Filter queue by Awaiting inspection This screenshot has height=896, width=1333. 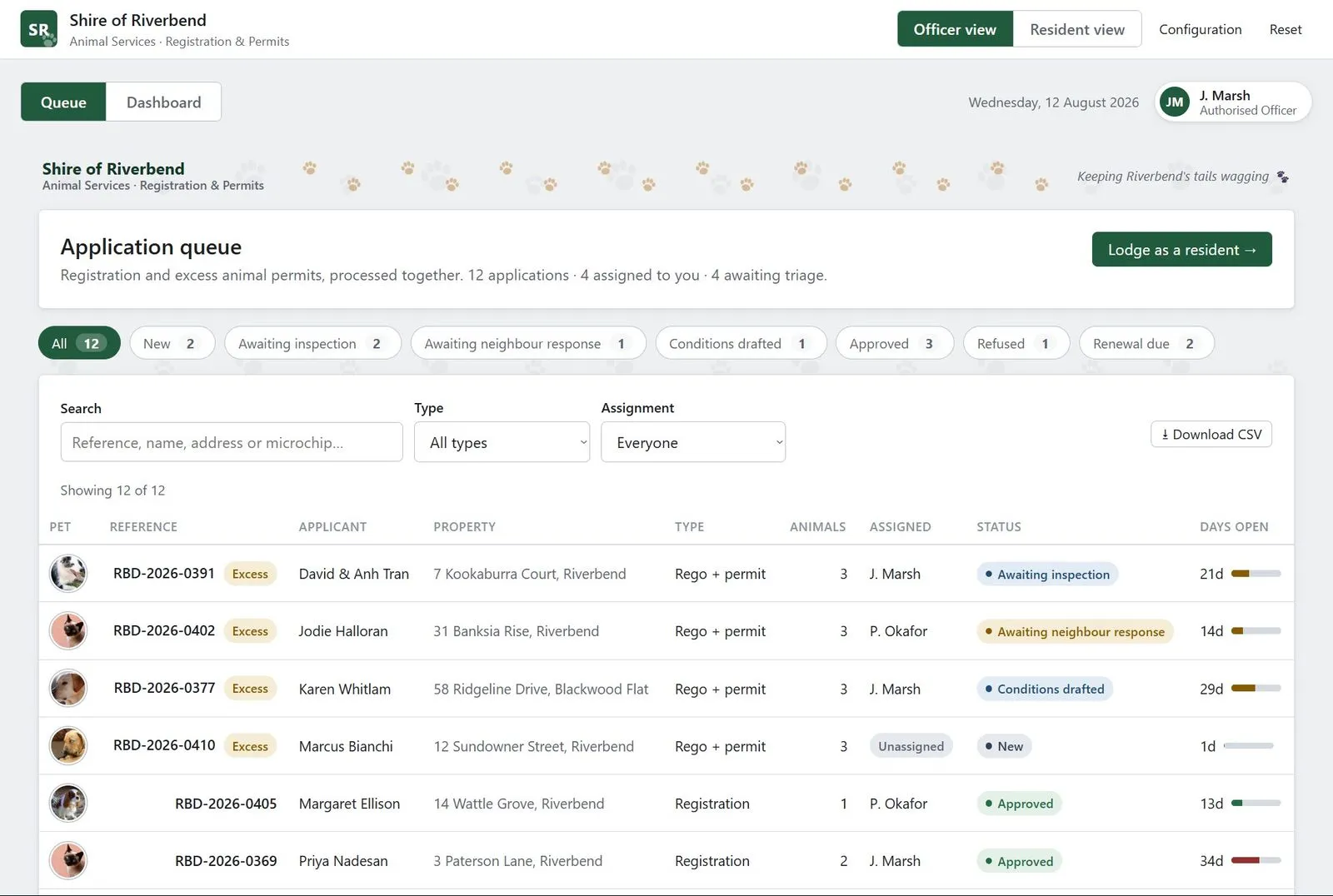pos(312,343)
